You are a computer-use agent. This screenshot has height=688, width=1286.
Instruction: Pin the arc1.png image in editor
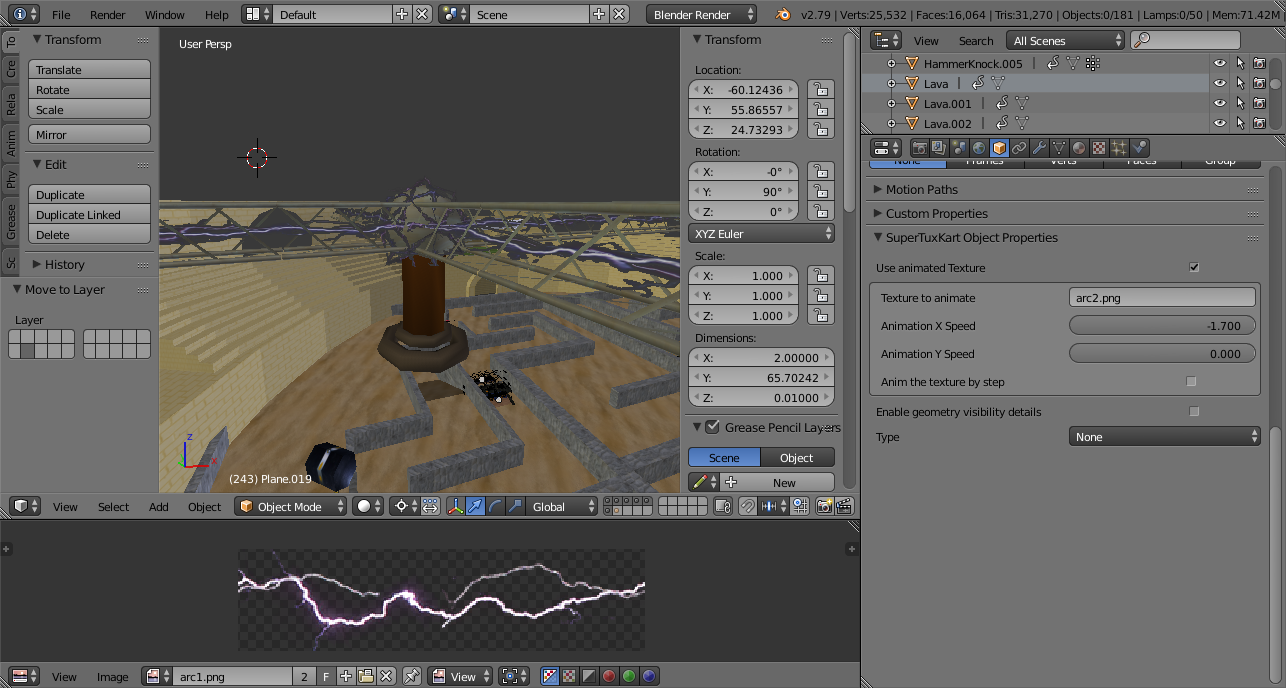[x=412, y=677]
